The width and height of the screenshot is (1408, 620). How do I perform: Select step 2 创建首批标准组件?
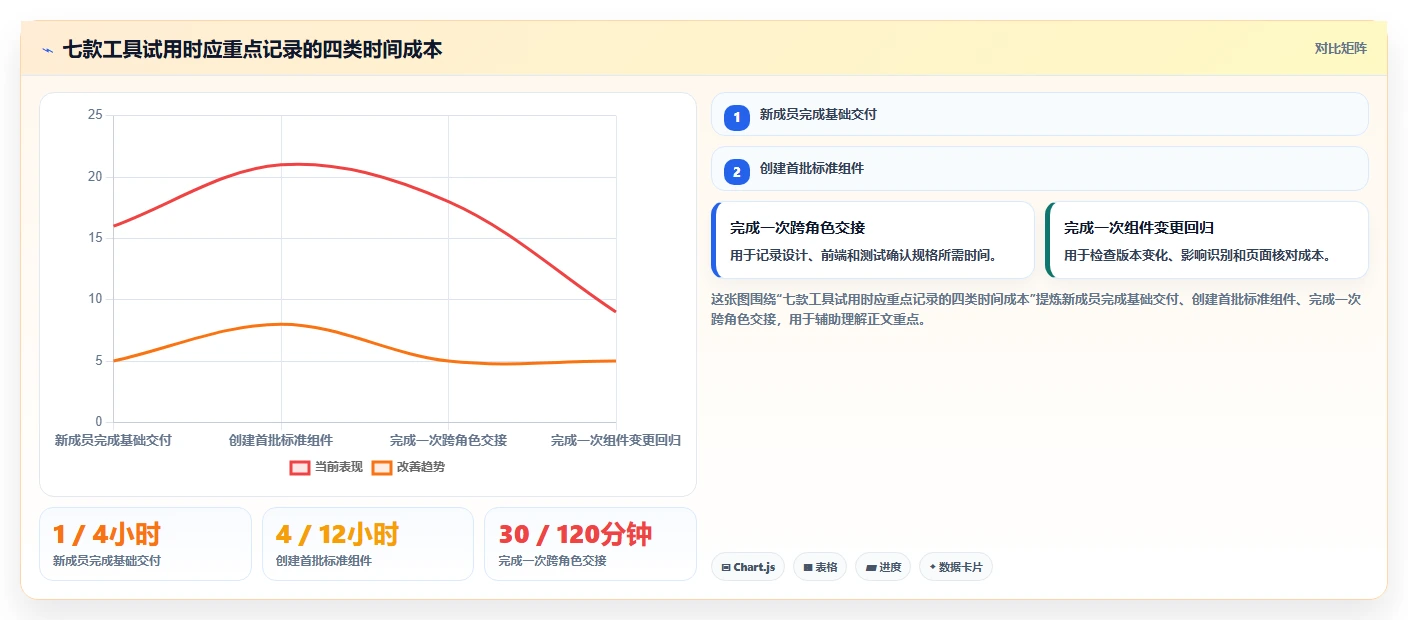(x=1039, y=169)
